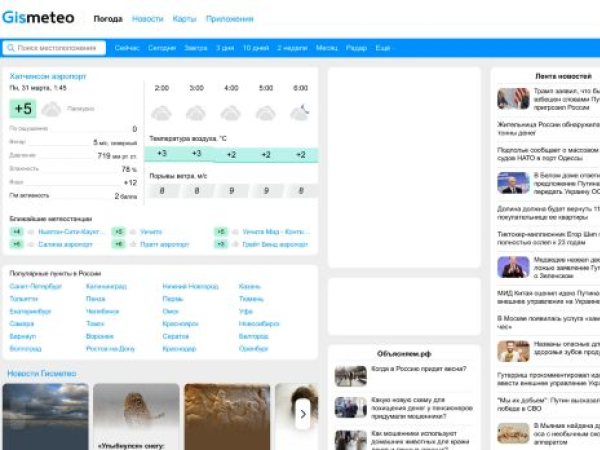Click the location search input field
This screenshot has height=450, width=600.
(54, 48)
